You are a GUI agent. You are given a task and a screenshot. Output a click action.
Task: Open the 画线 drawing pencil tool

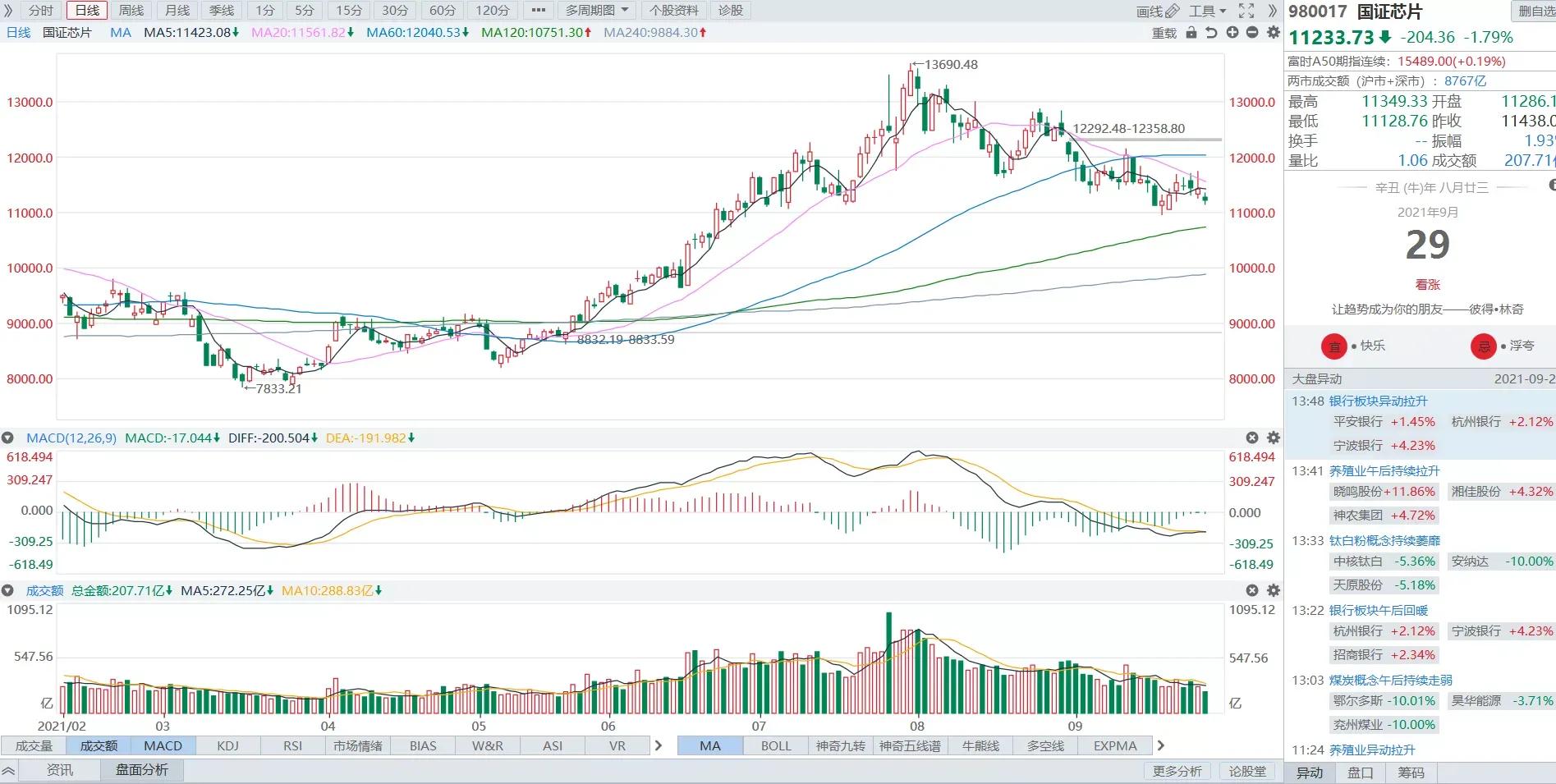pos(1158,11)
